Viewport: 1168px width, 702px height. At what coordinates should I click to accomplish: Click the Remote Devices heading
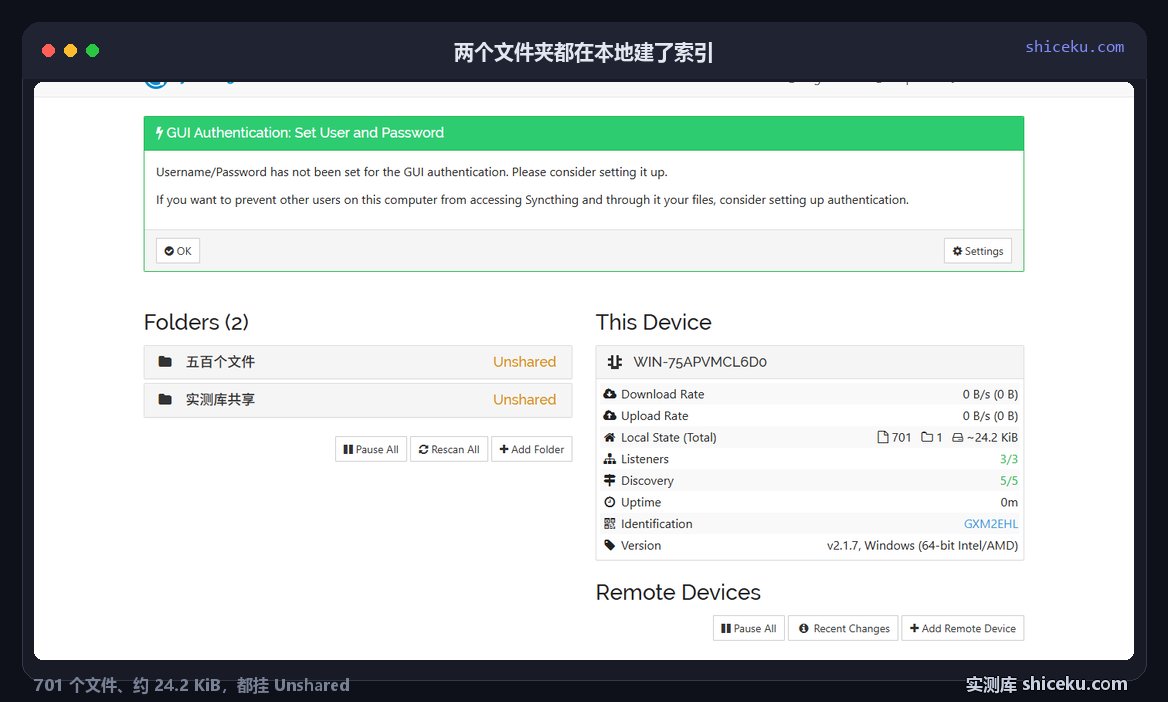click(678, 592)
